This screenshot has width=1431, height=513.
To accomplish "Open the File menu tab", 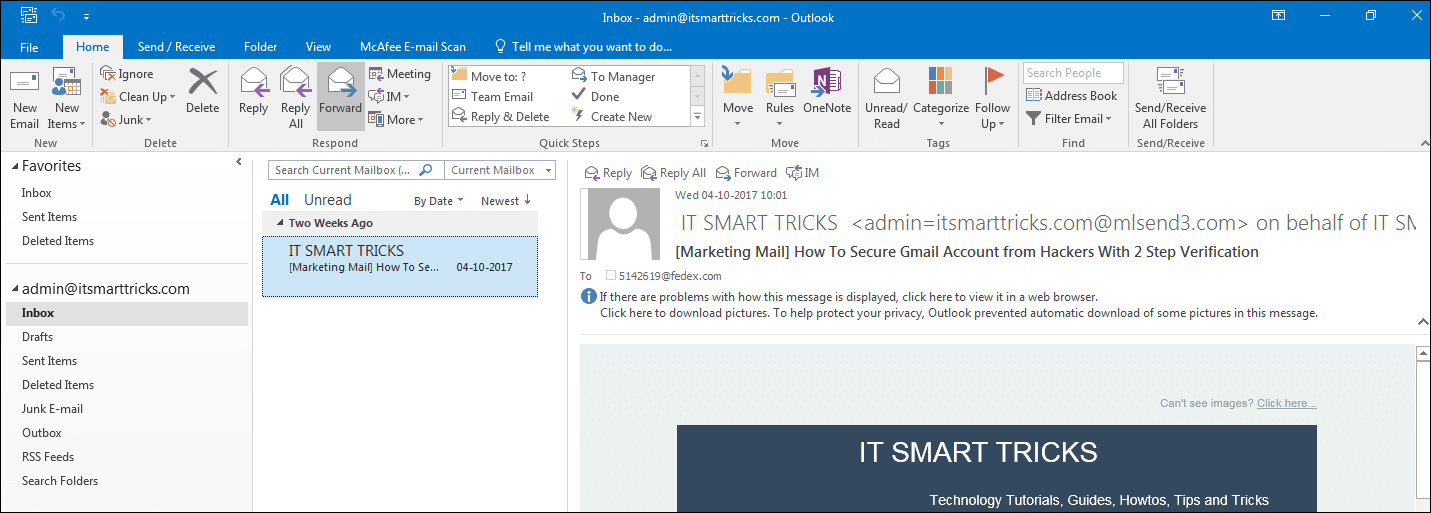I will point(29,47).
